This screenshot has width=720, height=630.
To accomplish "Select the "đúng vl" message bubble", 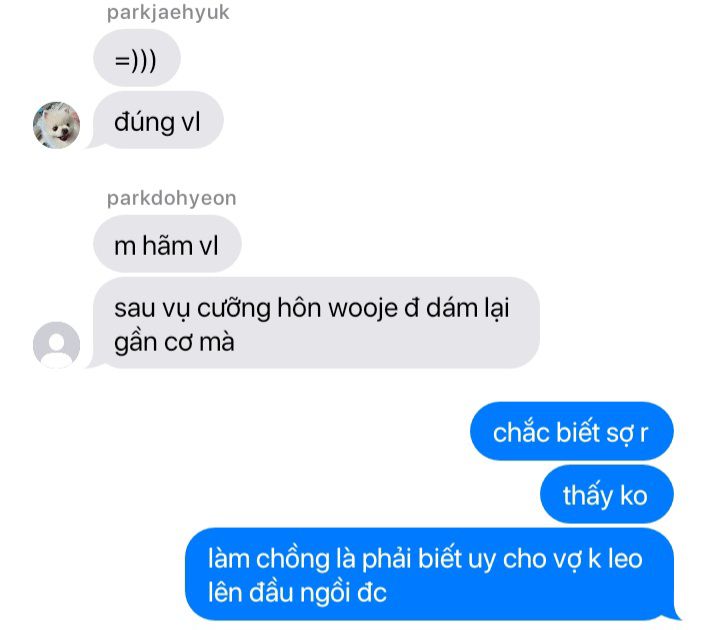I will 158,120.
